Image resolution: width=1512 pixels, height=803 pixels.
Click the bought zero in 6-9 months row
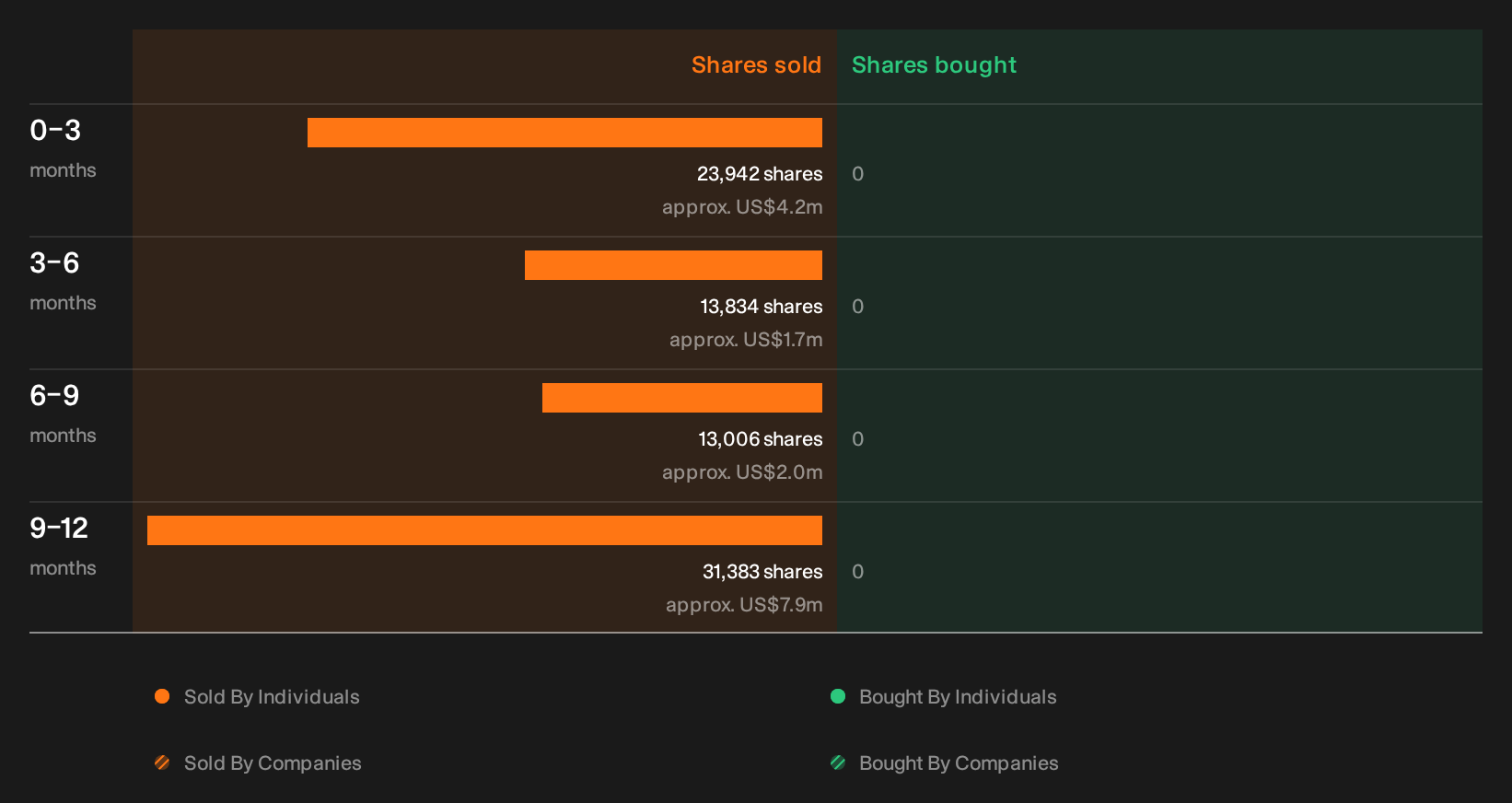point(858,439)
